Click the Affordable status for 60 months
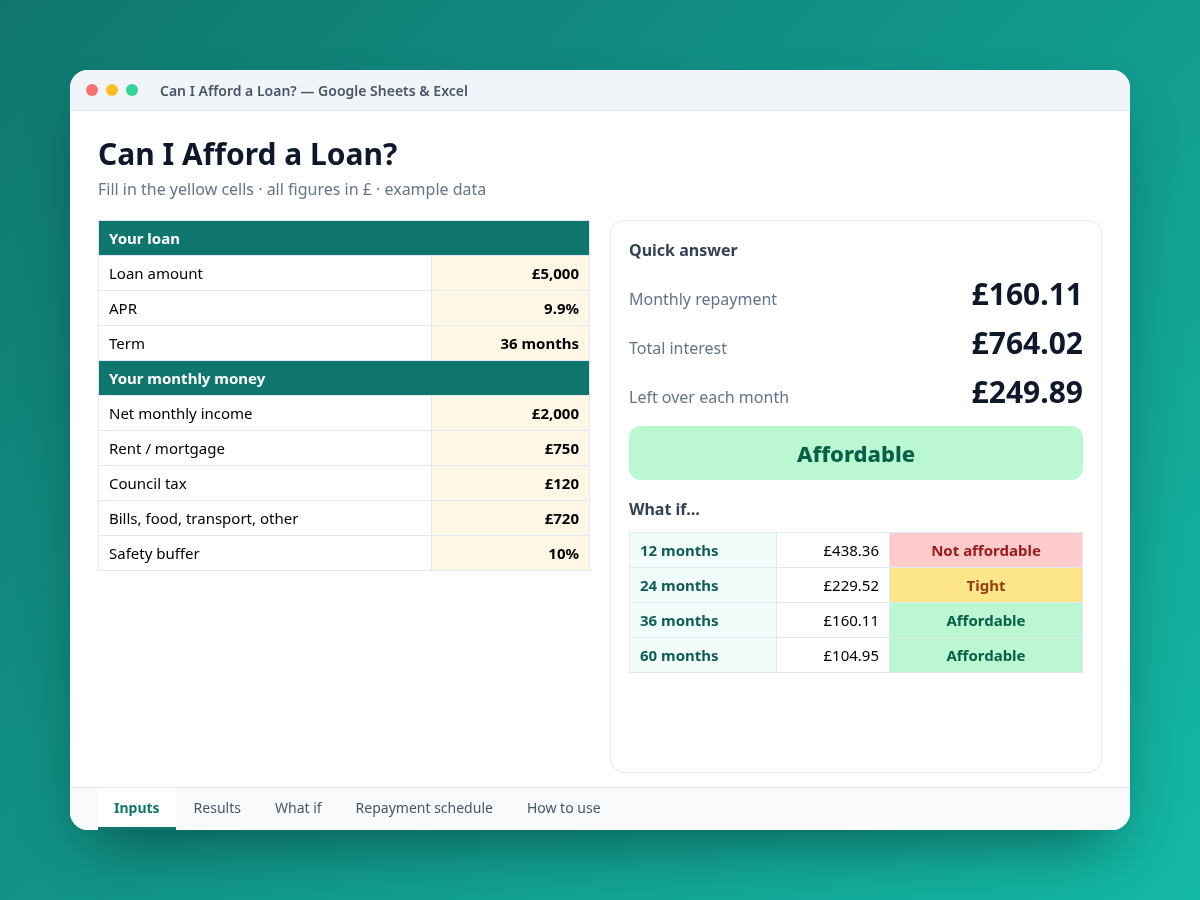Screen dimensions: 1200x900 986,655
